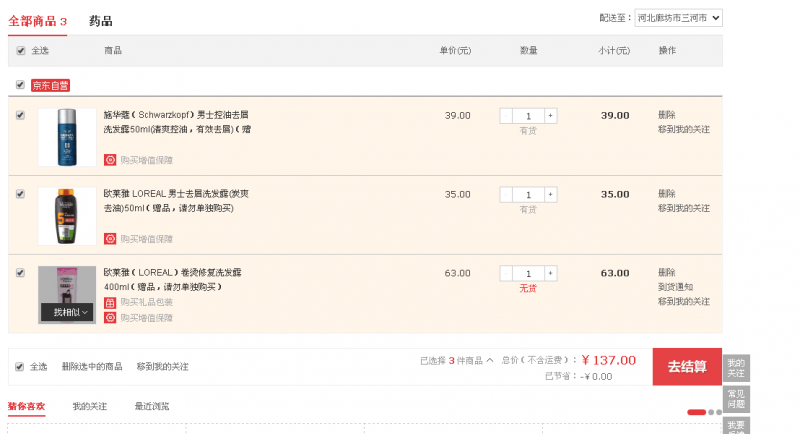Move 63.00 LOREAL shampoo to 我的关注
Screen dimensions: 800x434
(684, 301)
